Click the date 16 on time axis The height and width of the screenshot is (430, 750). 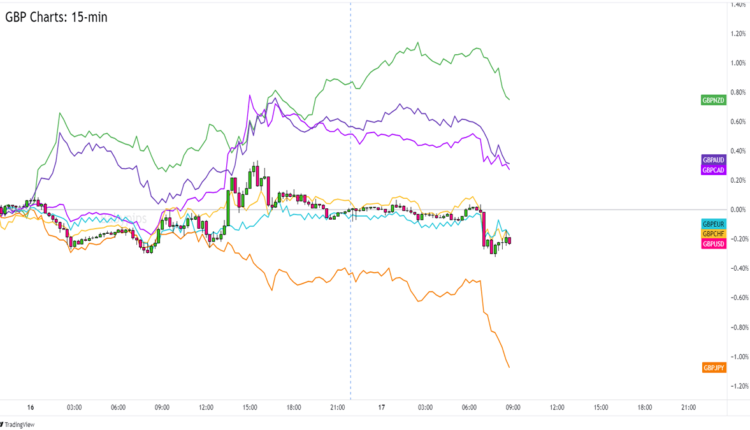coord(31,408)
